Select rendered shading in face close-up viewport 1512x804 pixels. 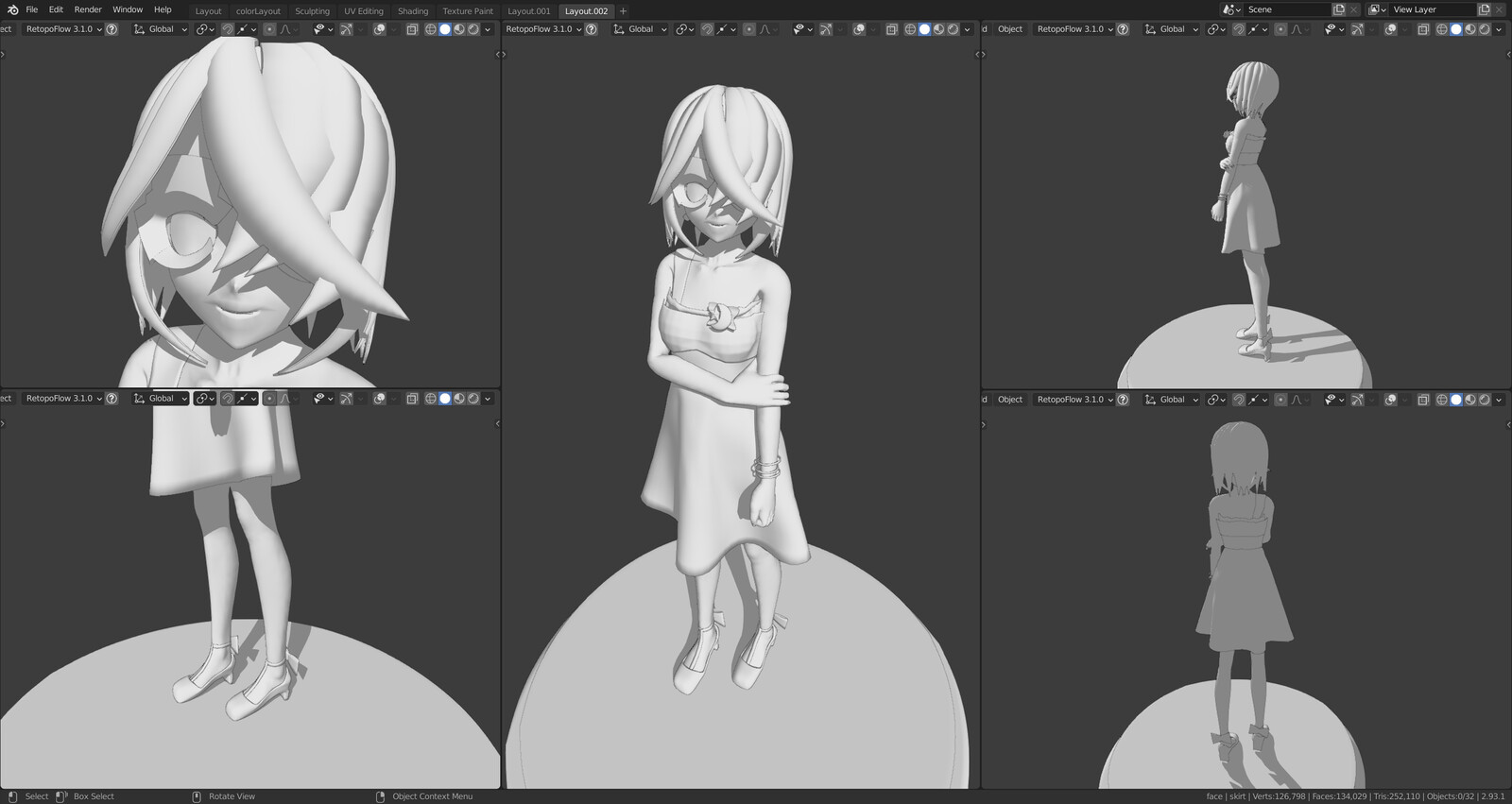(473, 29)
